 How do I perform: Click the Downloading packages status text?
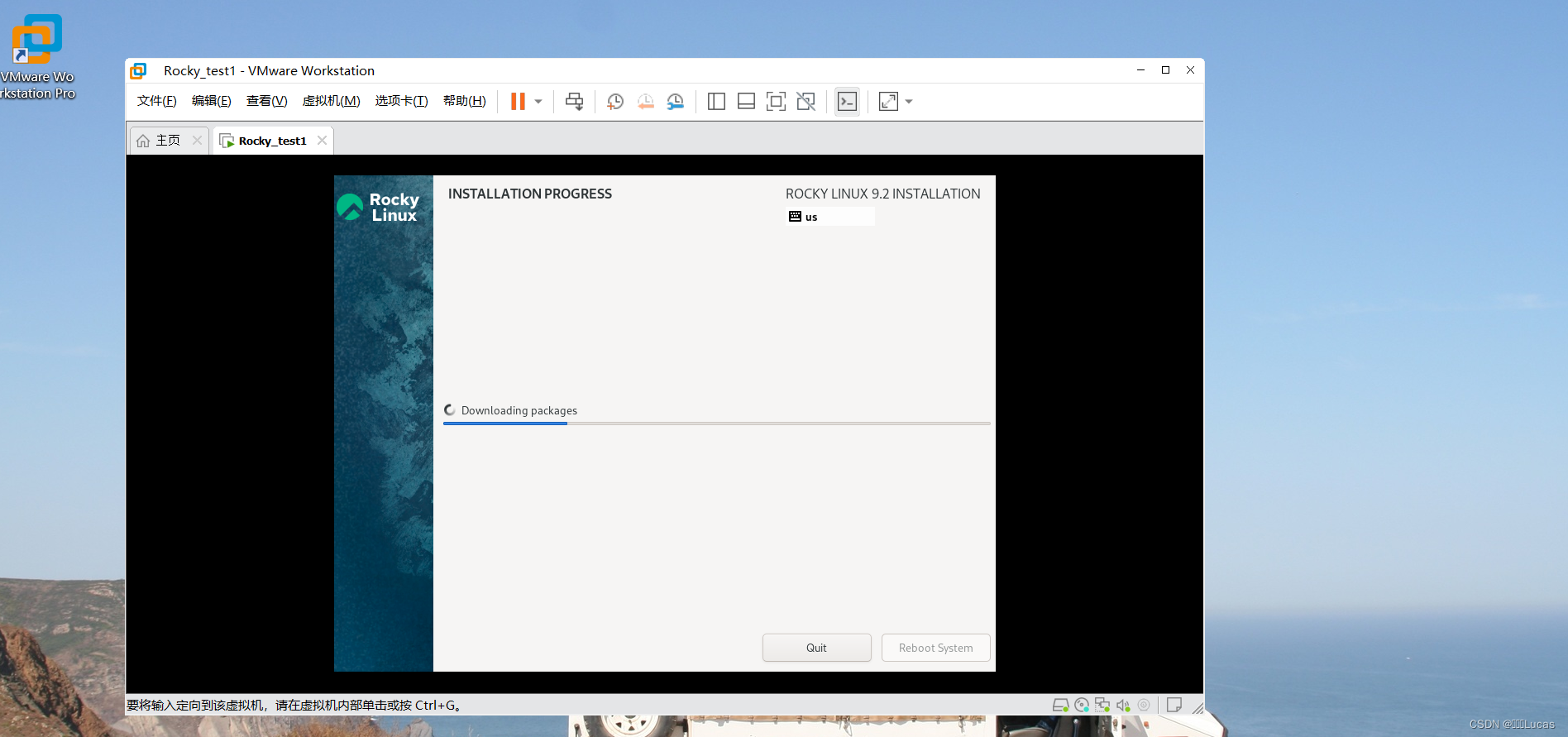tap(519, 410)
